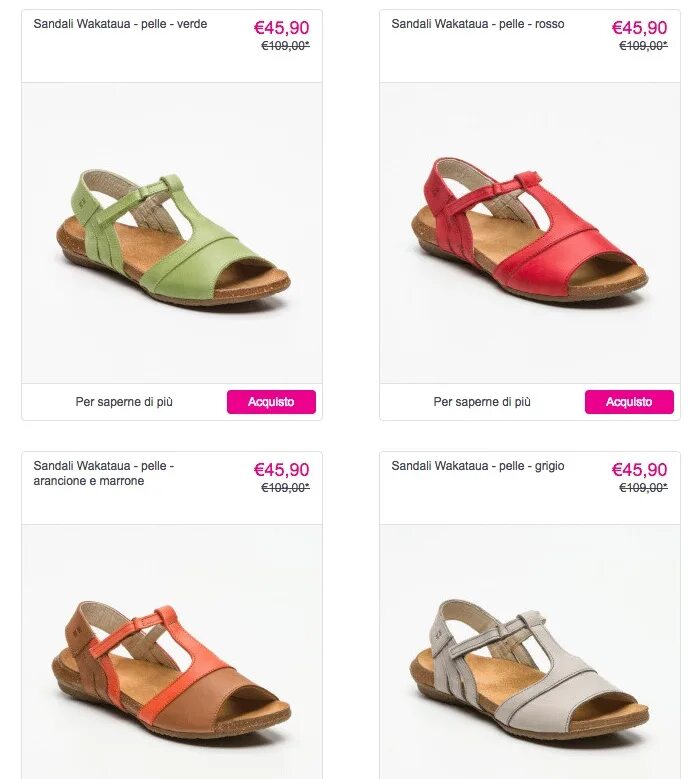Click crossed-out €109,00 price on orange-brown sandals

click(286, 488)
